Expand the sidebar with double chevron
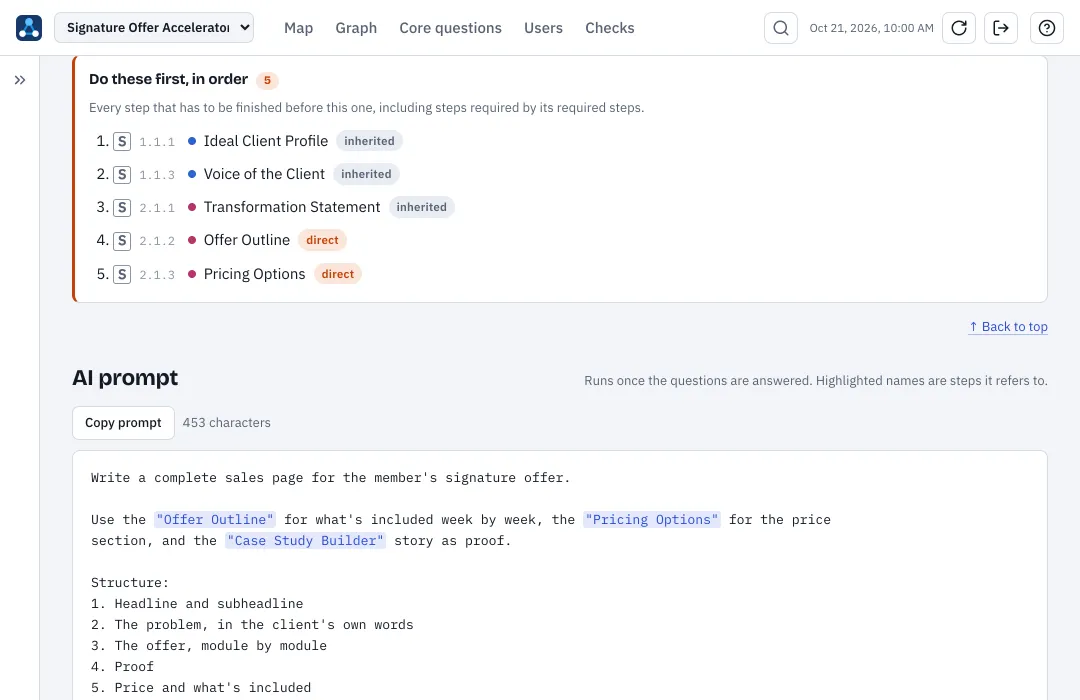The height and width of the screenshot is (700, 1080). click(x=20, y=80)
